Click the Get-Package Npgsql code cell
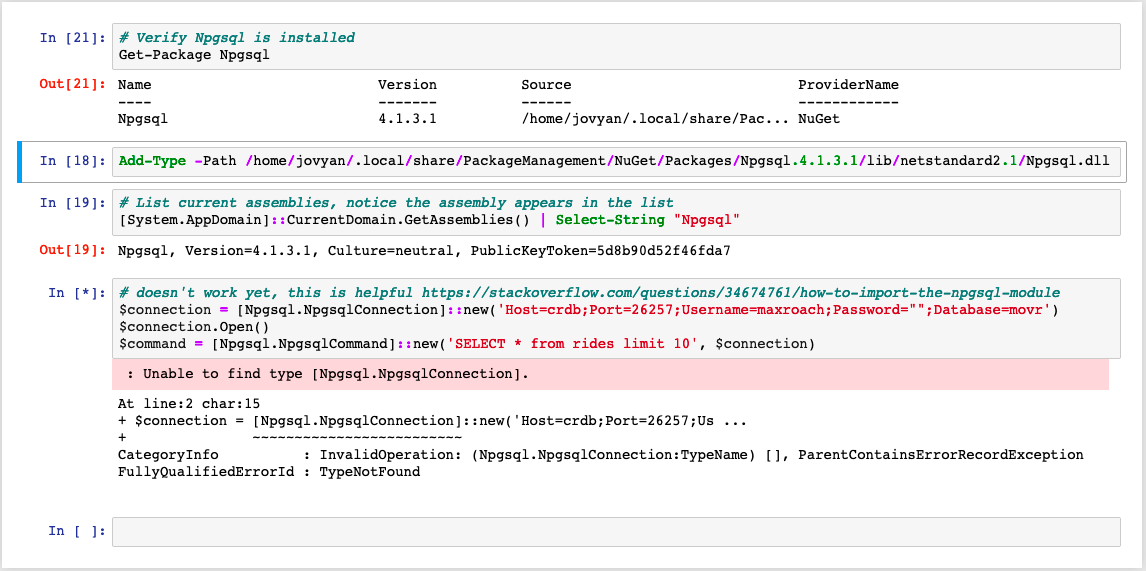1146x571 pixels. click(x=615, y=46)
